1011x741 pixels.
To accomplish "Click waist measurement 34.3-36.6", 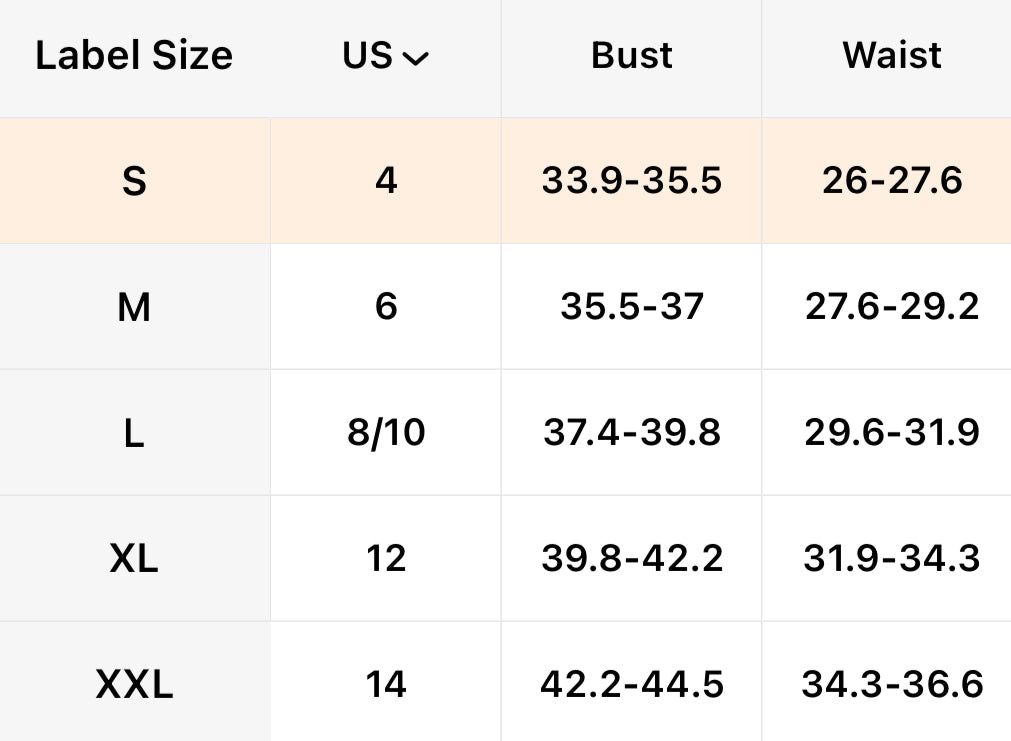I will point(892,685).
